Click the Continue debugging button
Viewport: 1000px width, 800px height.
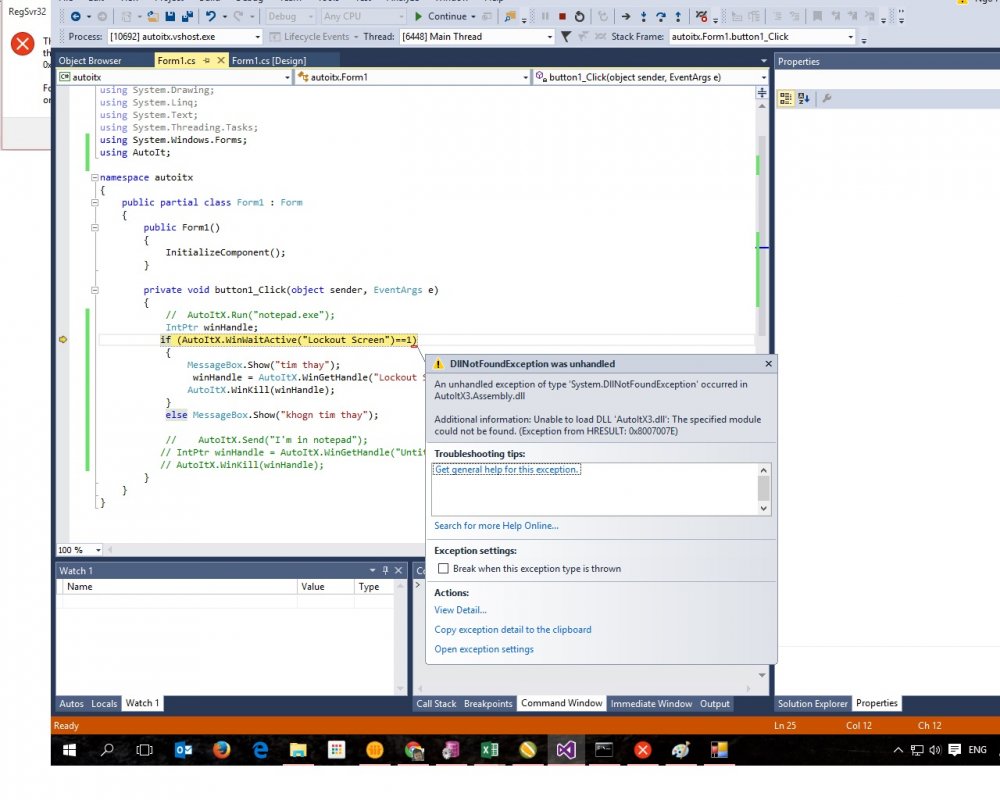click(x=441, y=17)
